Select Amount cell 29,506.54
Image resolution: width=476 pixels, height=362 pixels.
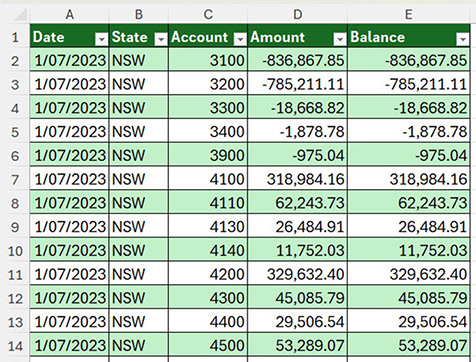(x=297, y=322)
